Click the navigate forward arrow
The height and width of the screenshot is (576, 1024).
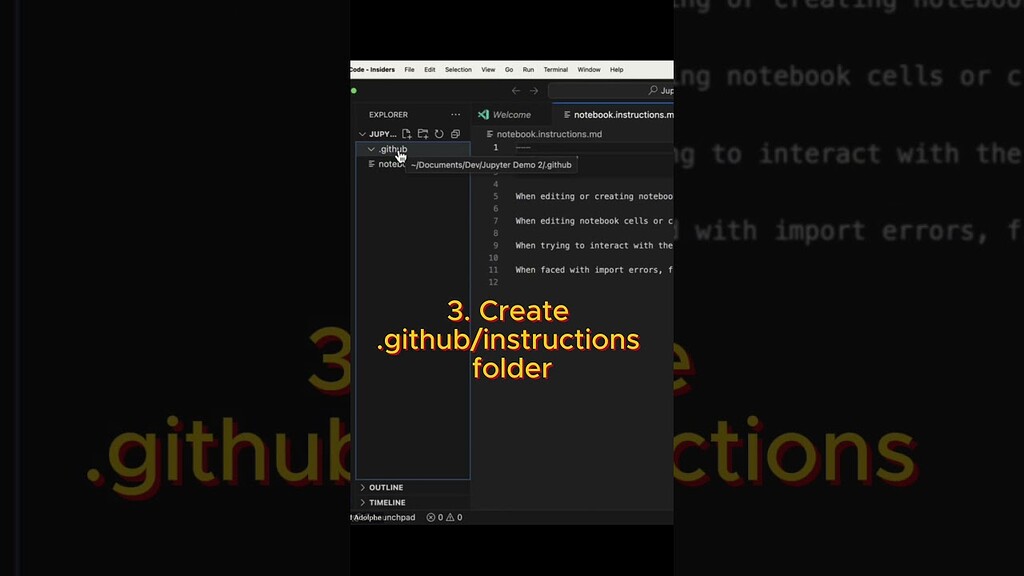pos(535,91)
